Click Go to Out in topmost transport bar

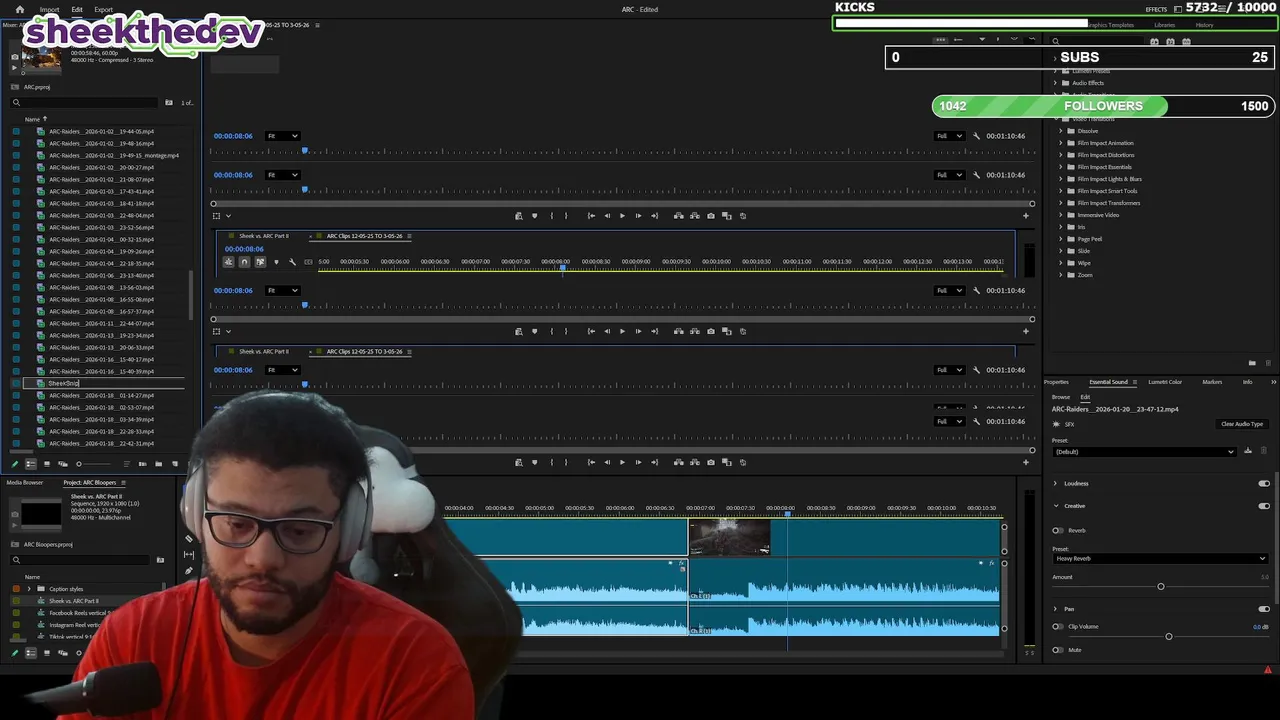pyautogui.click(x=654, y=216)
